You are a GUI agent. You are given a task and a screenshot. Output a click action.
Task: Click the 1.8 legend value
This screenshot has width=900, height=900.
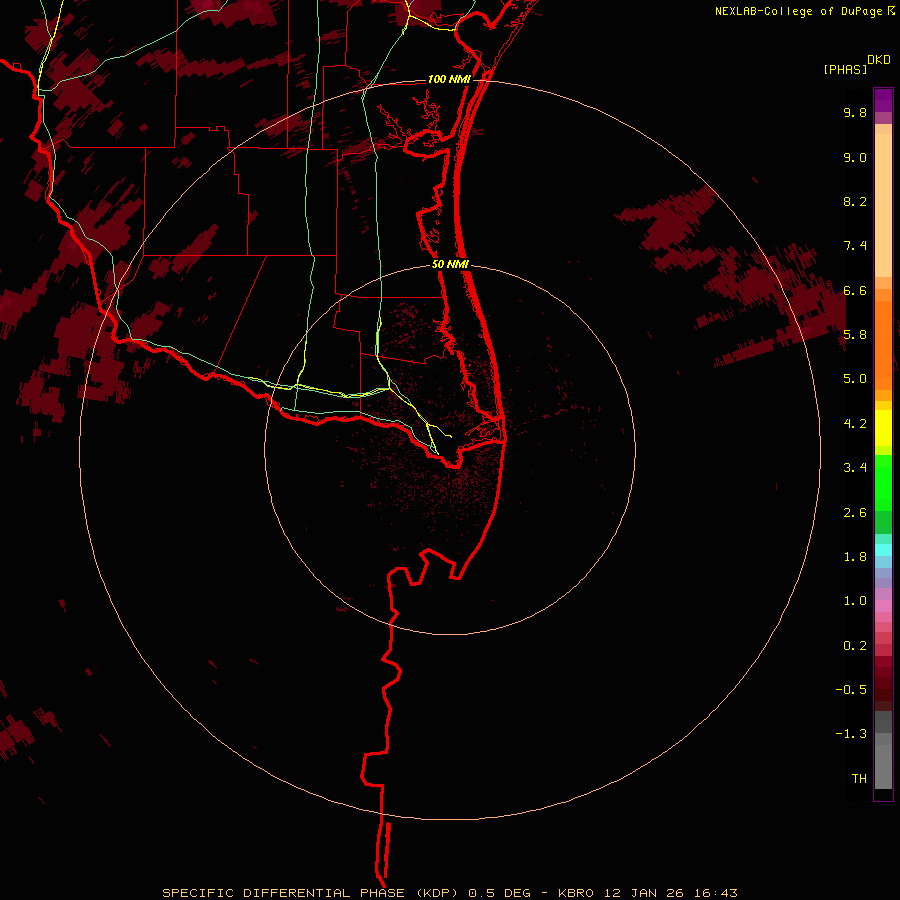pos(855,557)
